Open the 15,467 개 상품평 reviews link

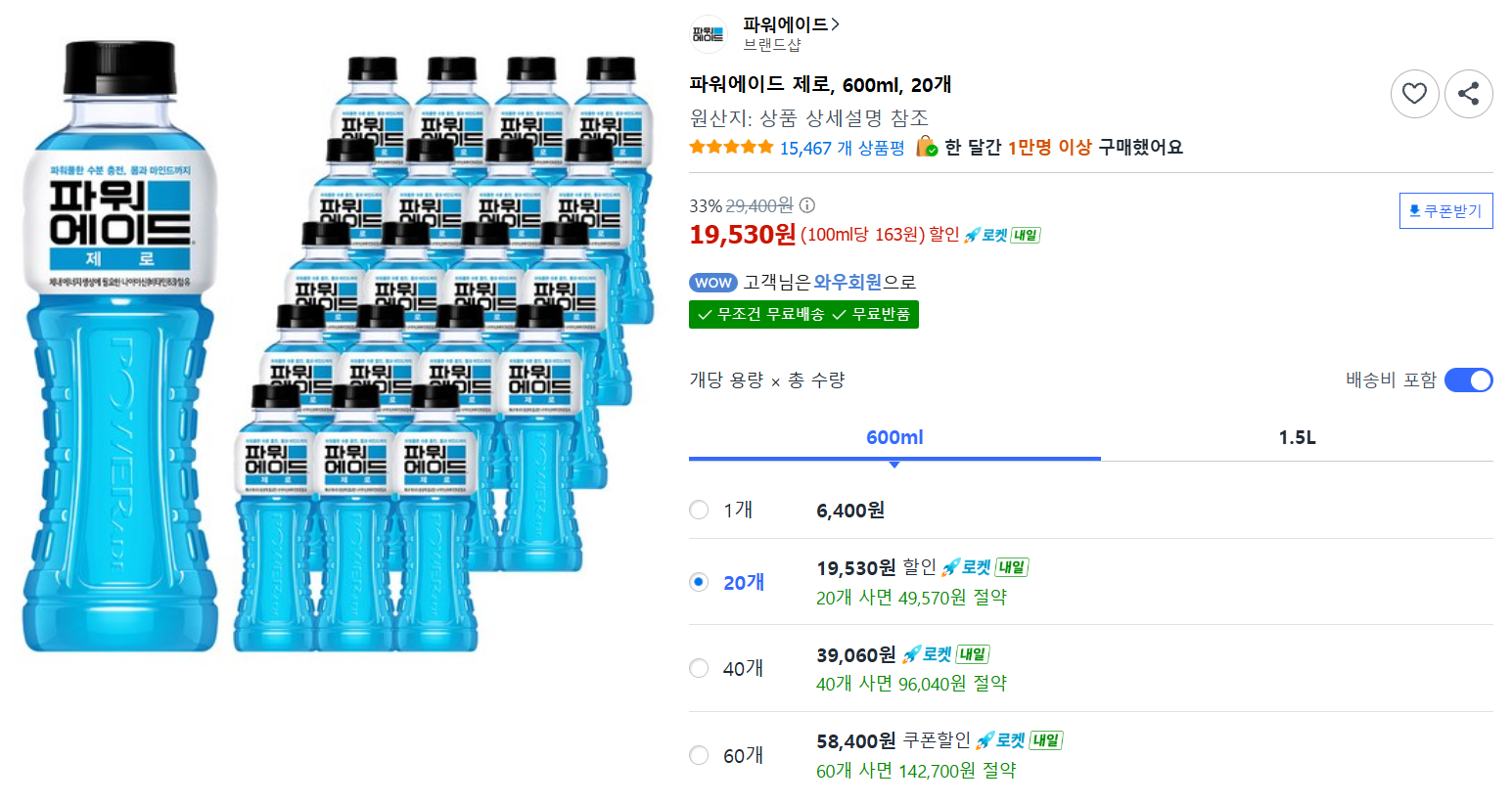coord(842,148)
